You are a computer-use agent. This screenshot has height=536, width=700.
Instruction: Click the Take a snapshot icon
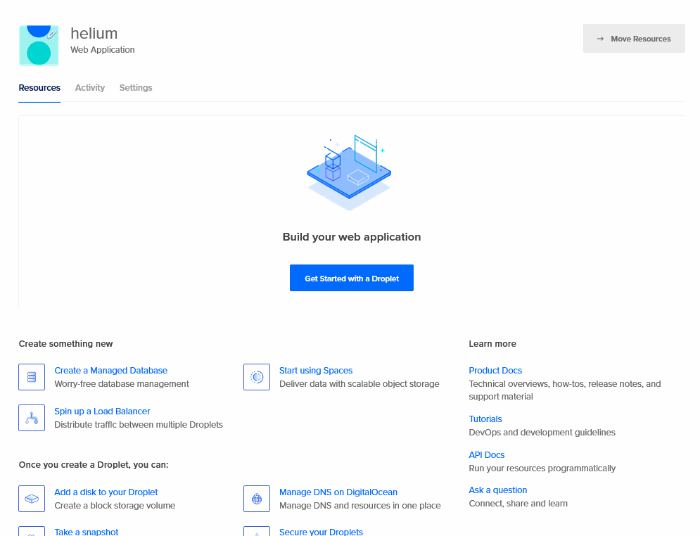(x=32, y=531)
